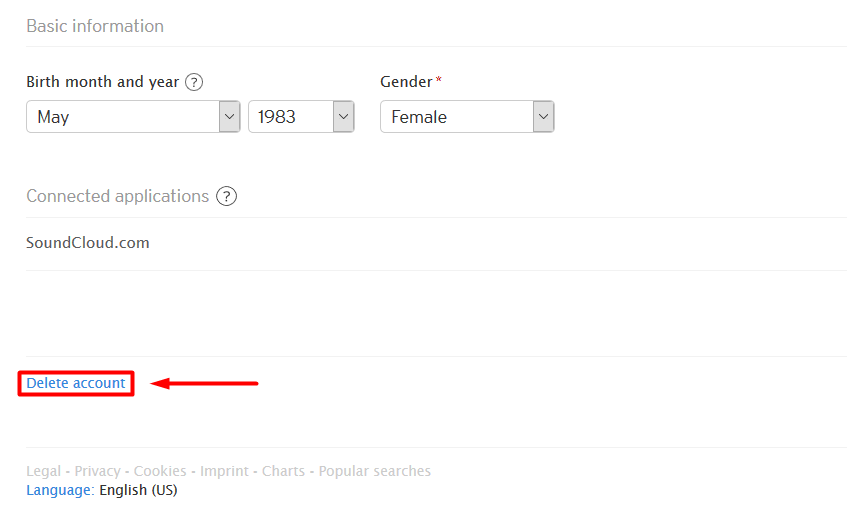The width and height of the screenshot is (847, 530).
Task: Click the Gender field label
Action: tap(406, 82)
